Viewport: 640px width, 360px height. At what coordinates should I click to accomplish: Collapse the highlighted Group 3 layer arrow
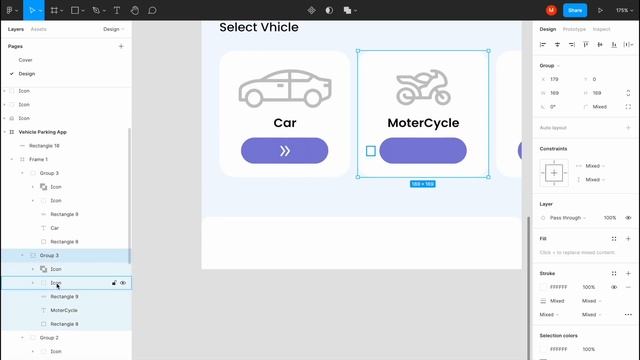(x=22, y=256)
